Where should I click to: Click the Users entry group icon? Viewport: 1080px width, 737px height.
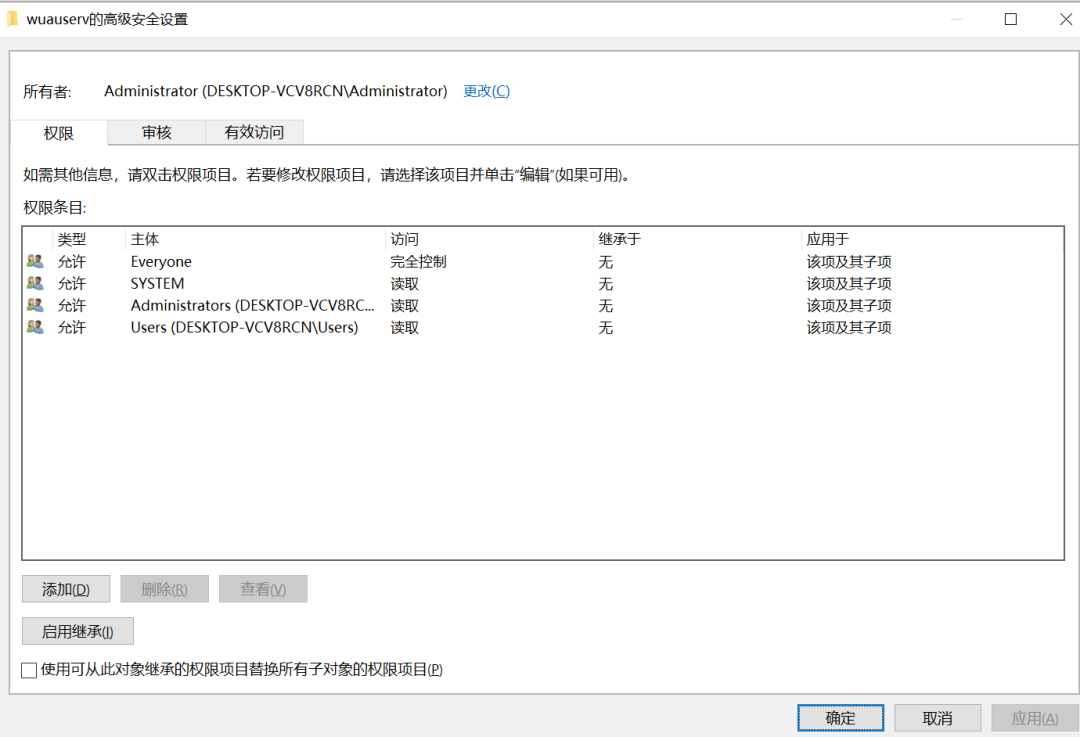click(x=35, y=328)
